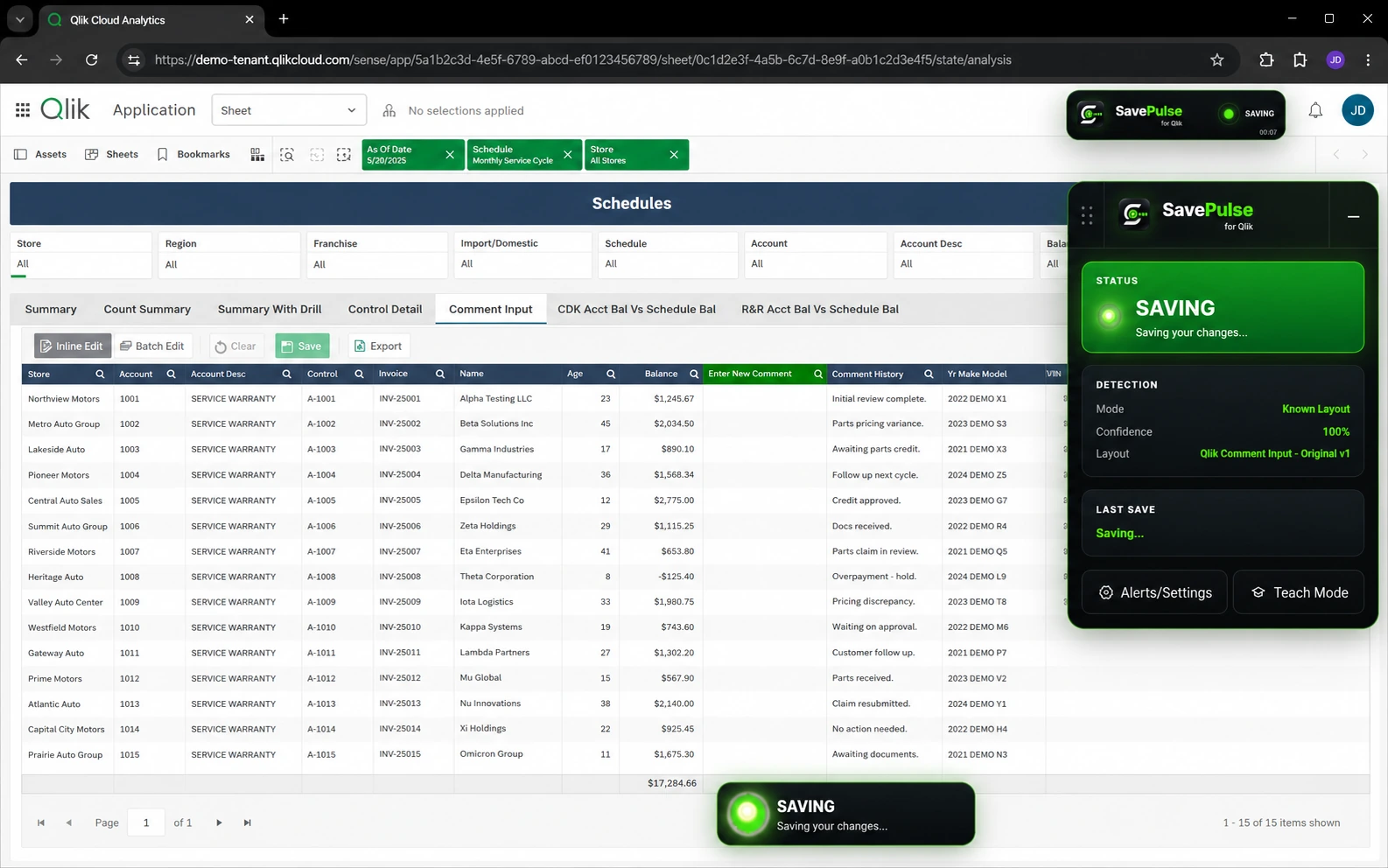Viewport: 1388px width, 868px height.
Task: Search the Control column
Action: point(359,374)
